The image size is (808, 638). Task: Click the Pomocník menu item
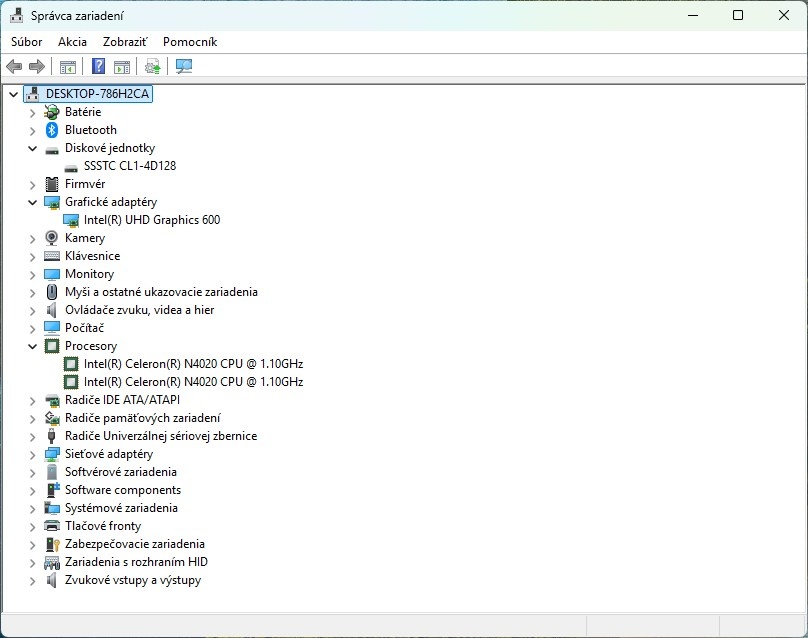(189, 41)
